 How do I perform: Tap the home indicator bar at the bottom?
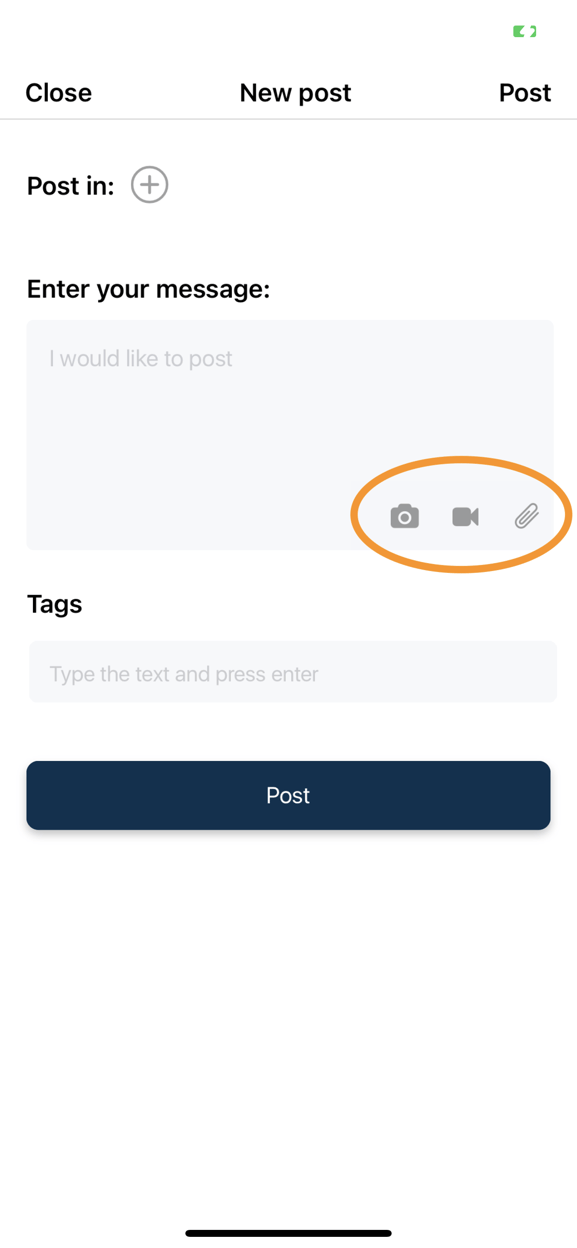(x=288, y=1233)
